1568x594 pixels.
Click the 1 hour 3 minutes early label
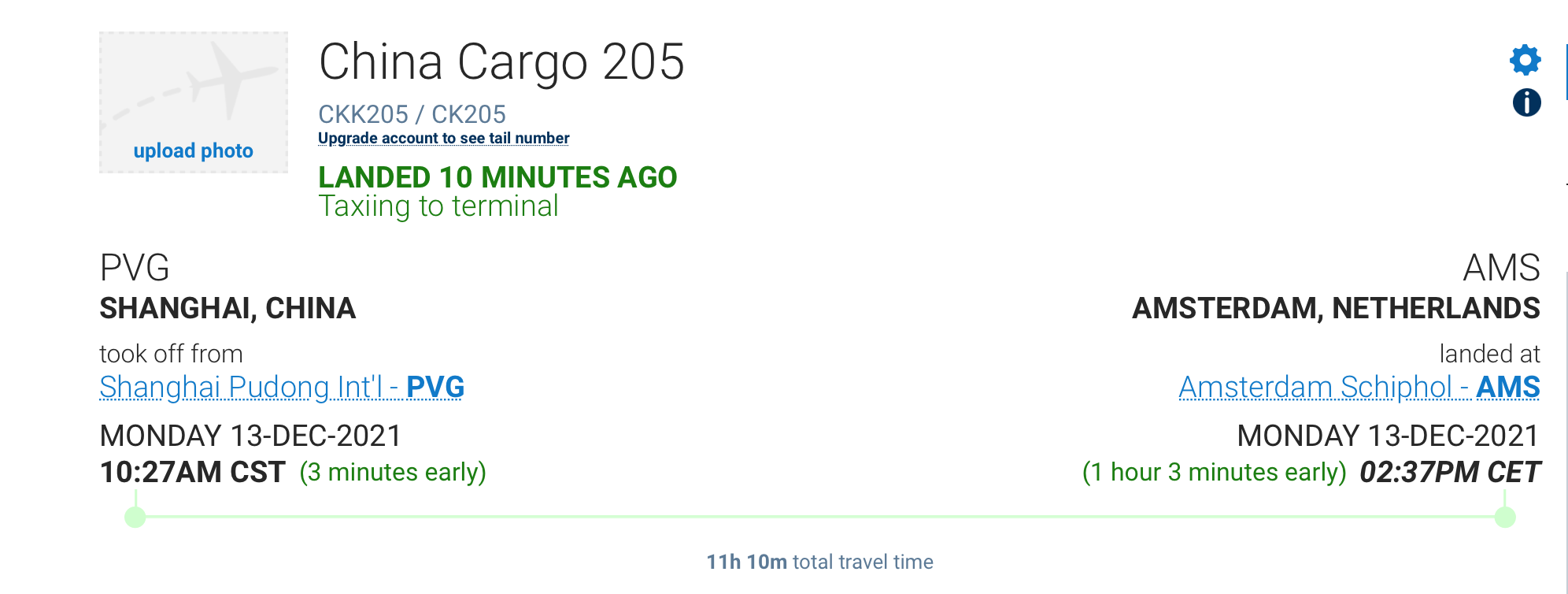click(x=1214, y=472)
